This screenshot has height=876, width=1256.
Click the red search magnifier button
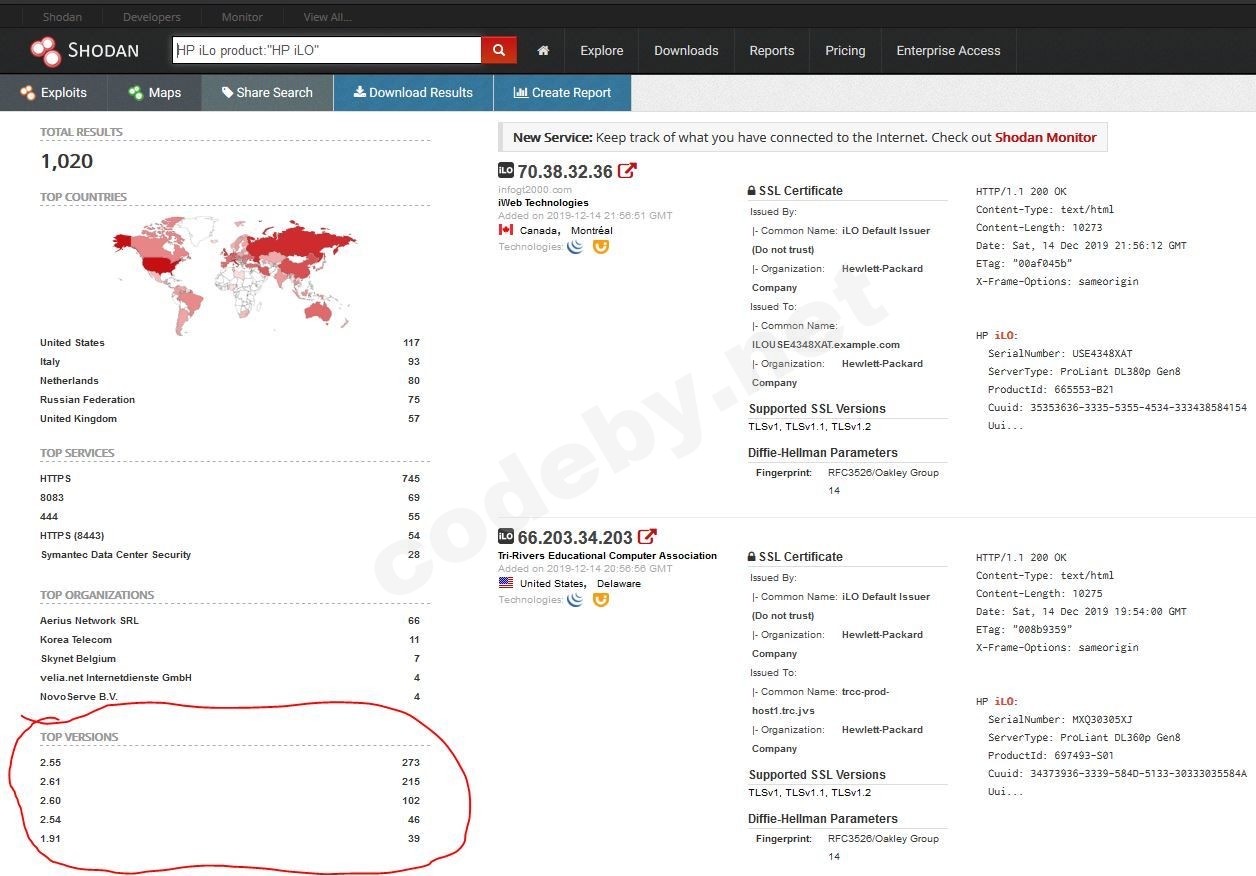point(499,50)
